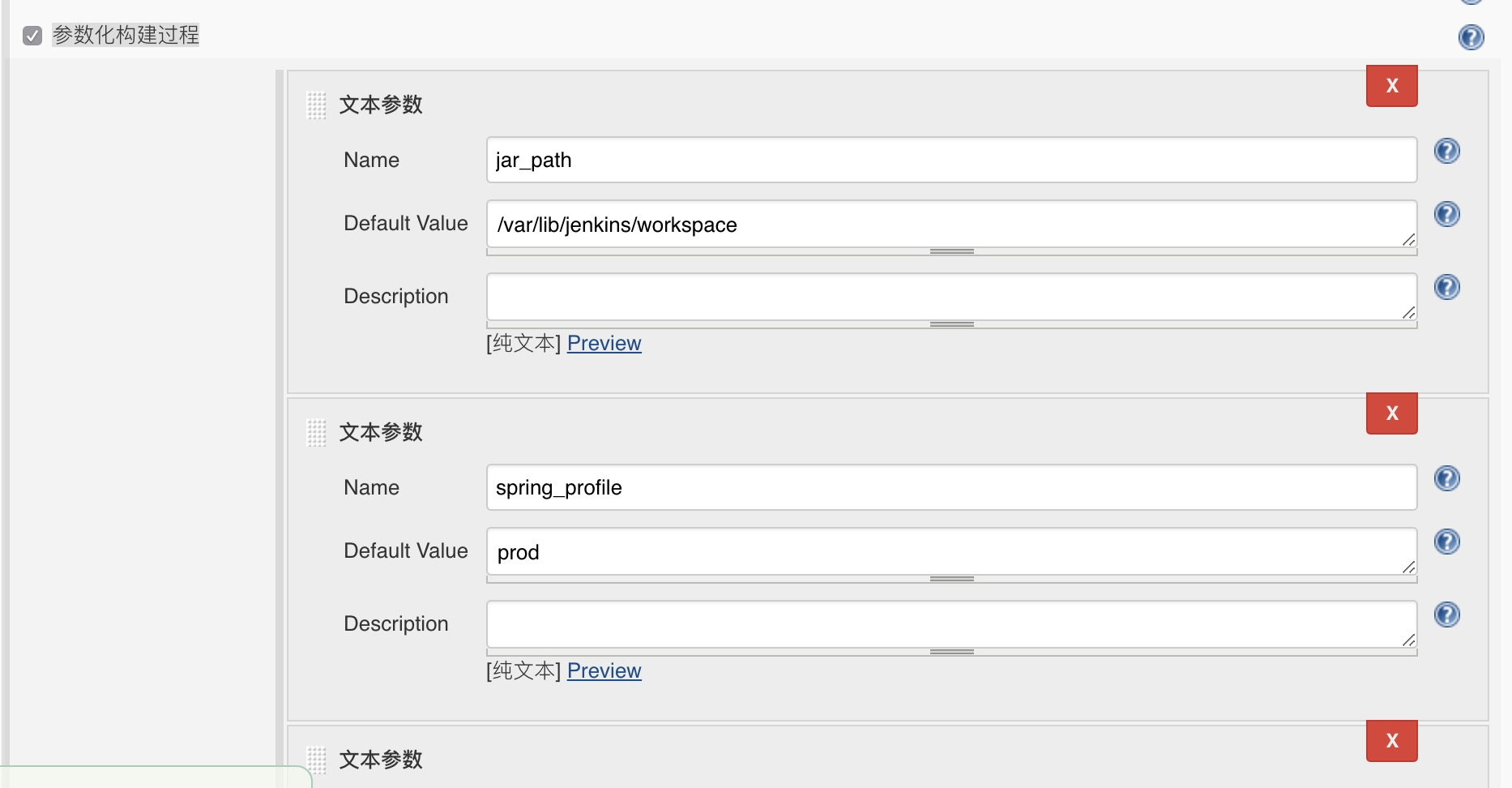Delete the spring_profile text parameter
This screenshot has width=1512, height=788.
[x=1391, y=413]
